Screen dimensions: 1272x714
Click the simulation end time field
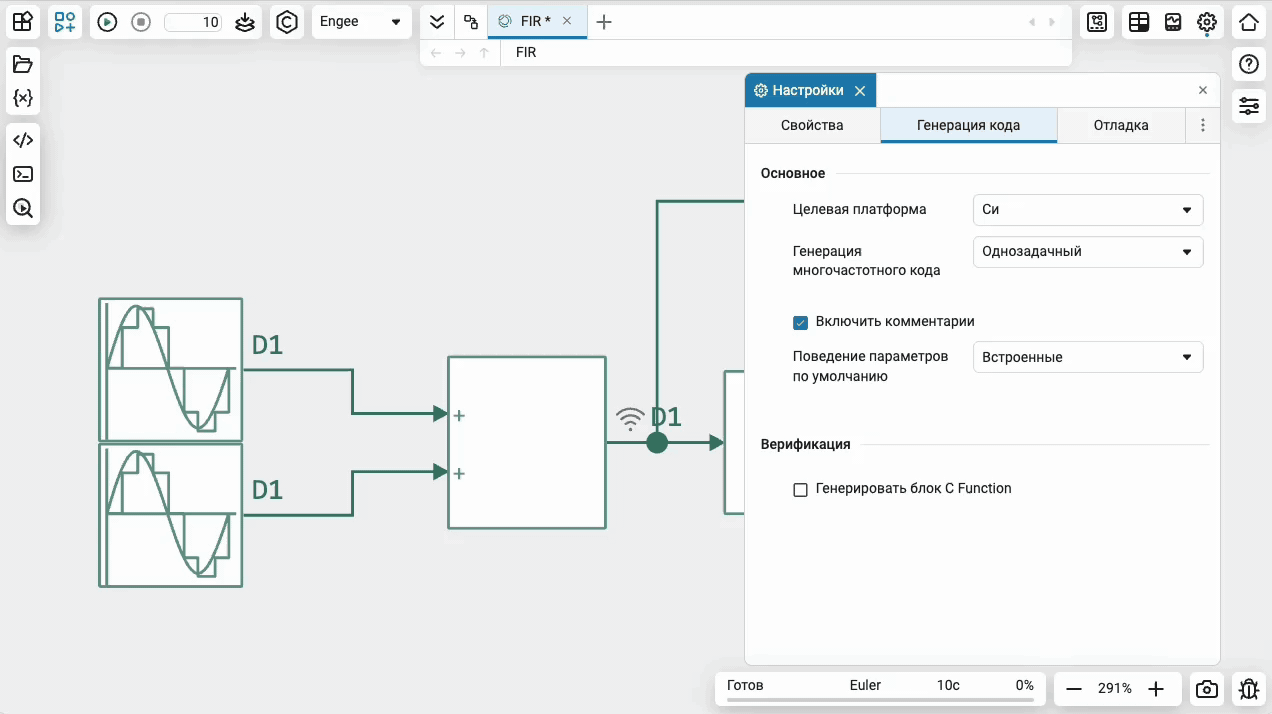[193, 22]
